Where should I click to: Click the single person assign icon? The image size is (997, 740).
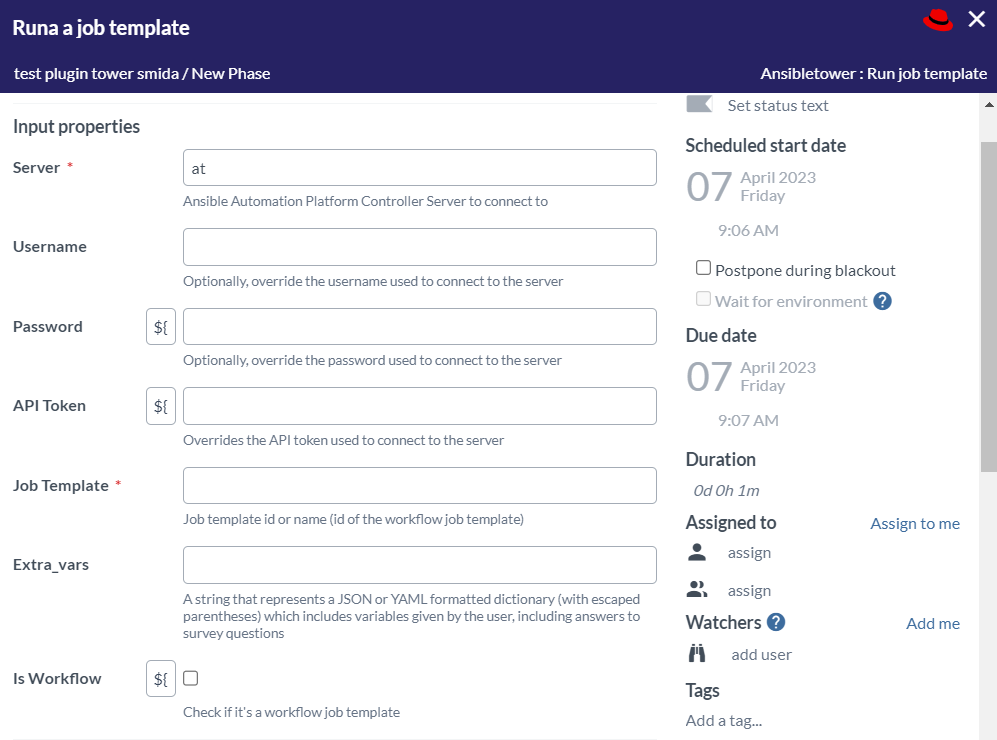tap(697, 552)
